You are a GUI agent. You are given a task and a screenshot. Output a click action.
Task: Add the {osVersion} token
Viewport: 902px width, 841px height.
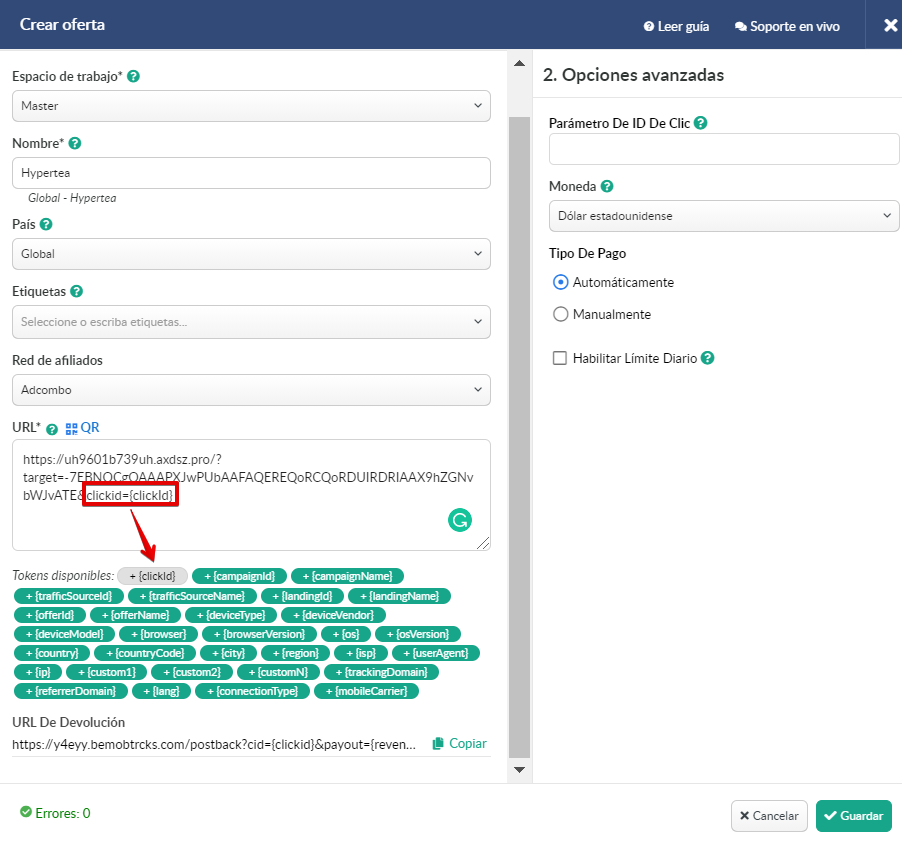click(x=418, y=634)
